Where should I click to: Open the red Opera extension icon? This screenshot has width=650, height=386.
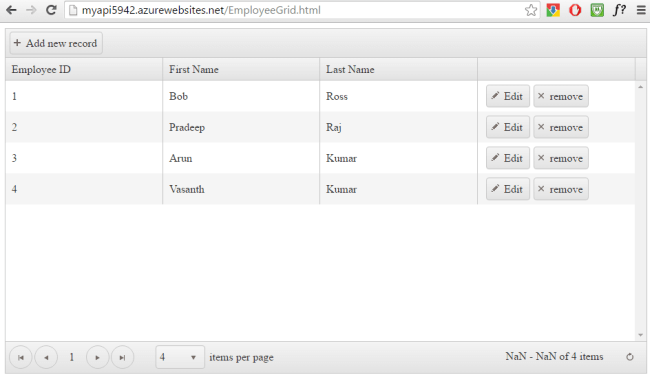point(575,10)
